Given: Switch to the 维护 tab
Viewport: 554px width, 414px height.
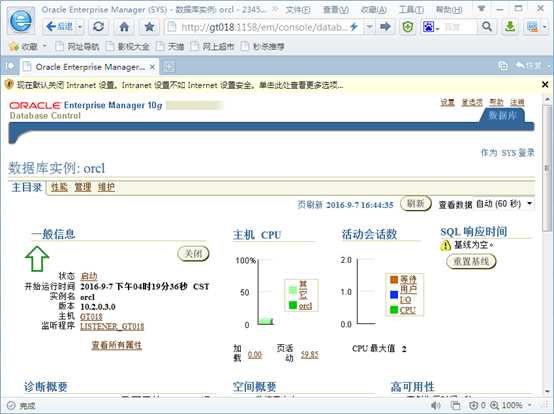Looking at the screenshot, I should (x=106, y=187).
